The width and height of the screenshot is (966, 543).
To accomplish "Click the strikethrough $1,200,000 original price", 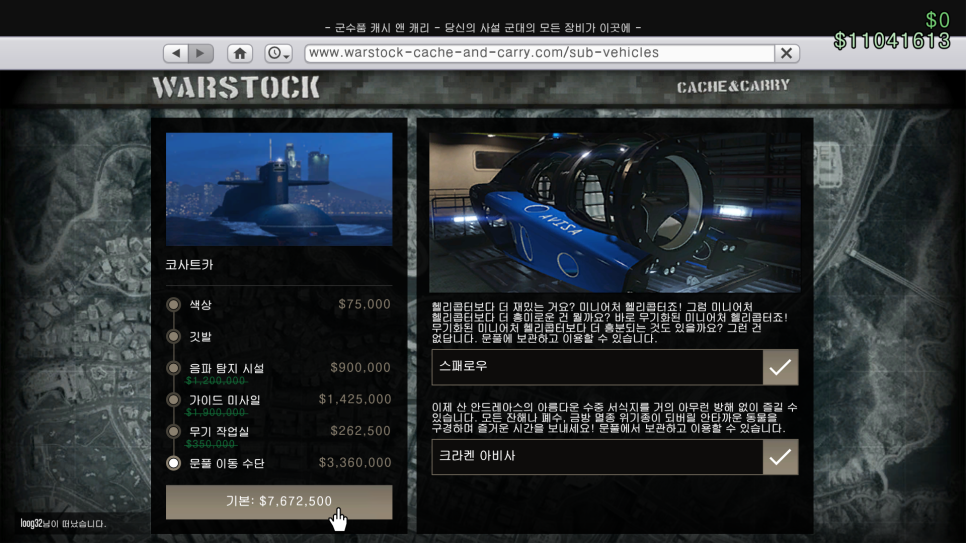I will tap(216, 381).
